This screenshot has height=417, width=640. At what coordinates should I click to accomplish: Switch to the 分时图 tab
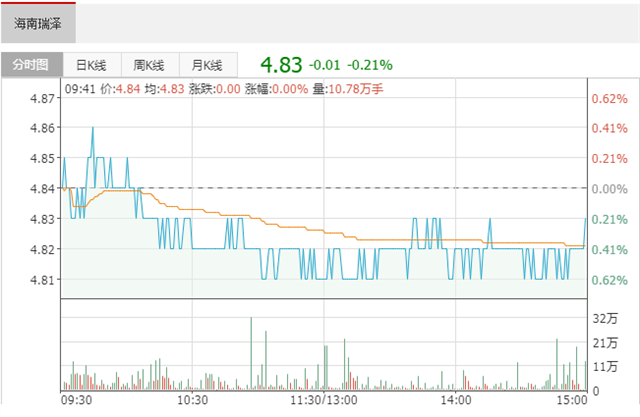coord(32,64)
